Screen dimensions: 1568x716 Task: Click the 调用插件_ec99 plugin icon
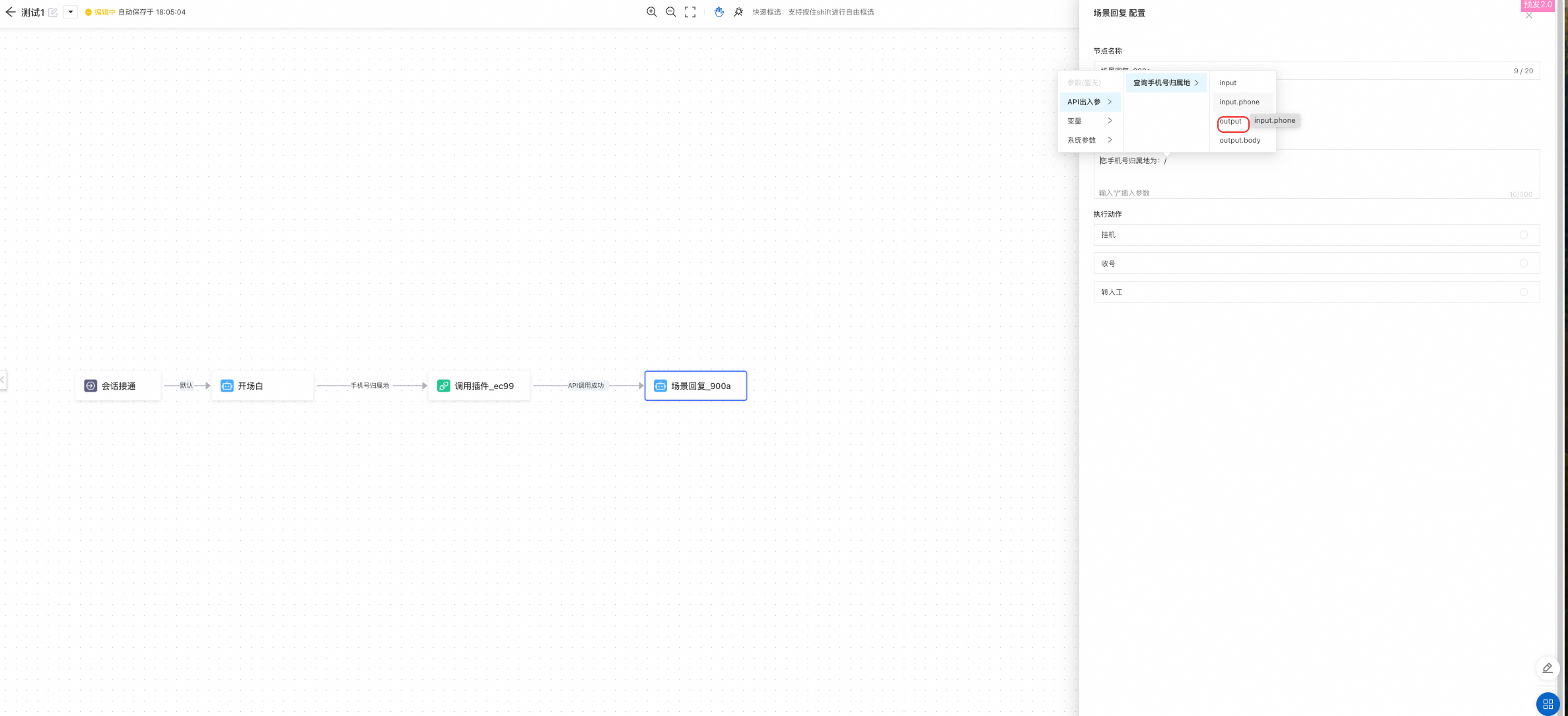point(444,386)
